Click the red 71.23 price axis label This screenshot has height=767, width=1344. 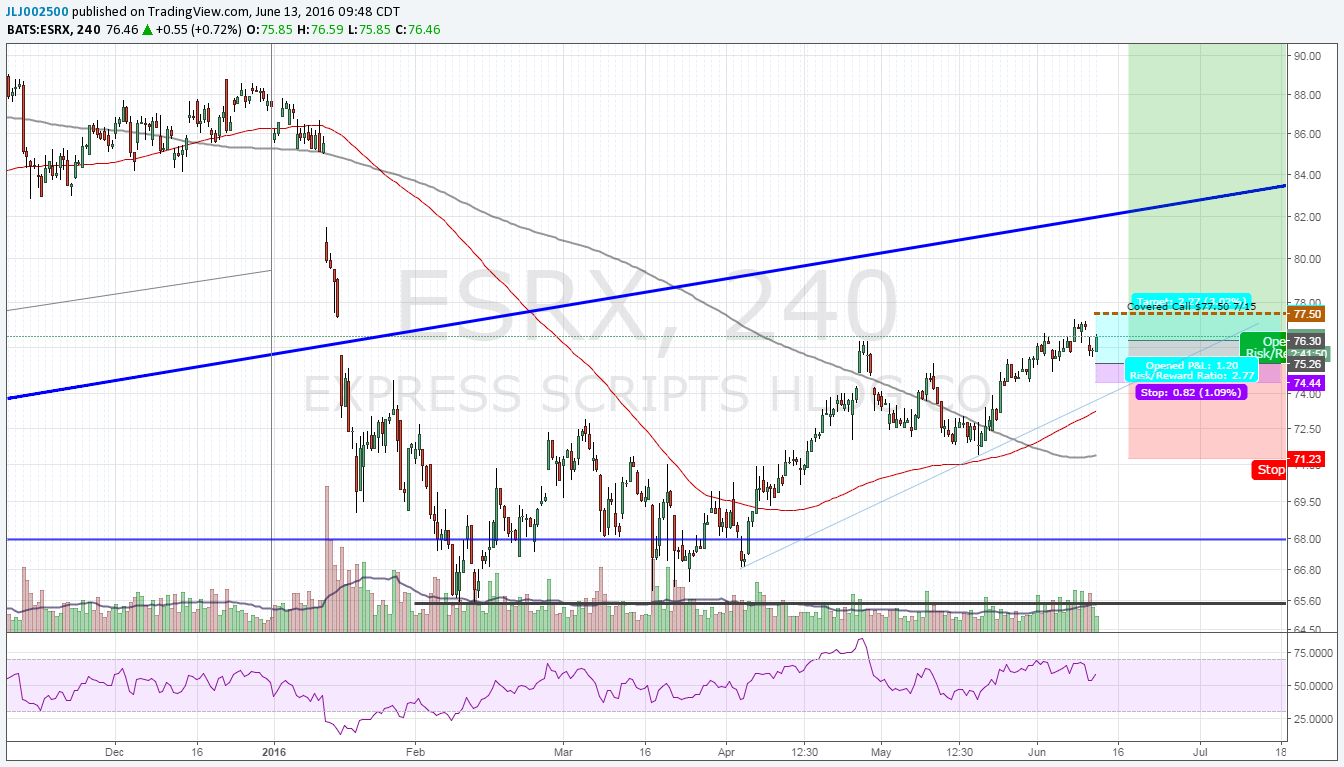[x=1307, y=460]
